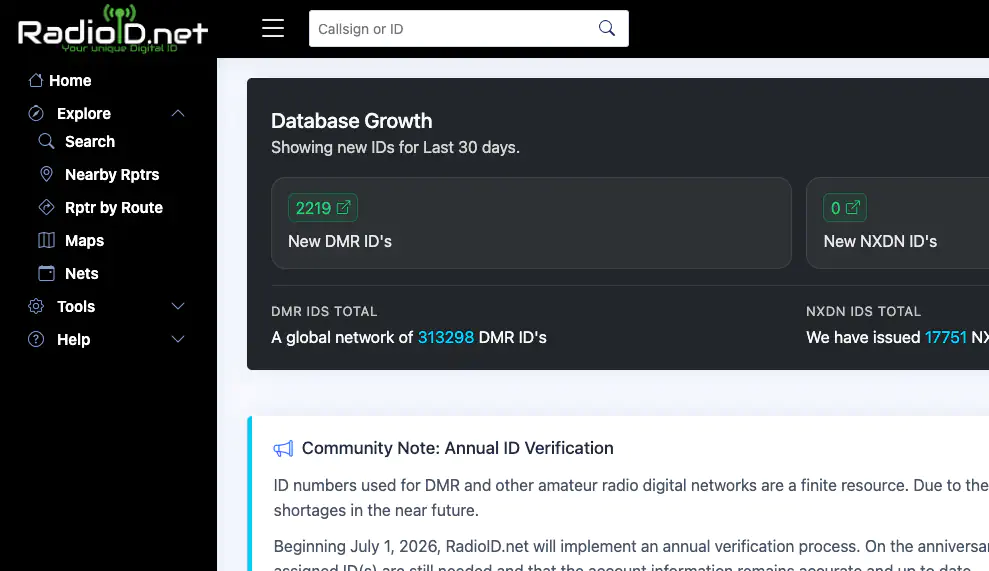
Task: Select the Tools menu label
Action: 76,306
